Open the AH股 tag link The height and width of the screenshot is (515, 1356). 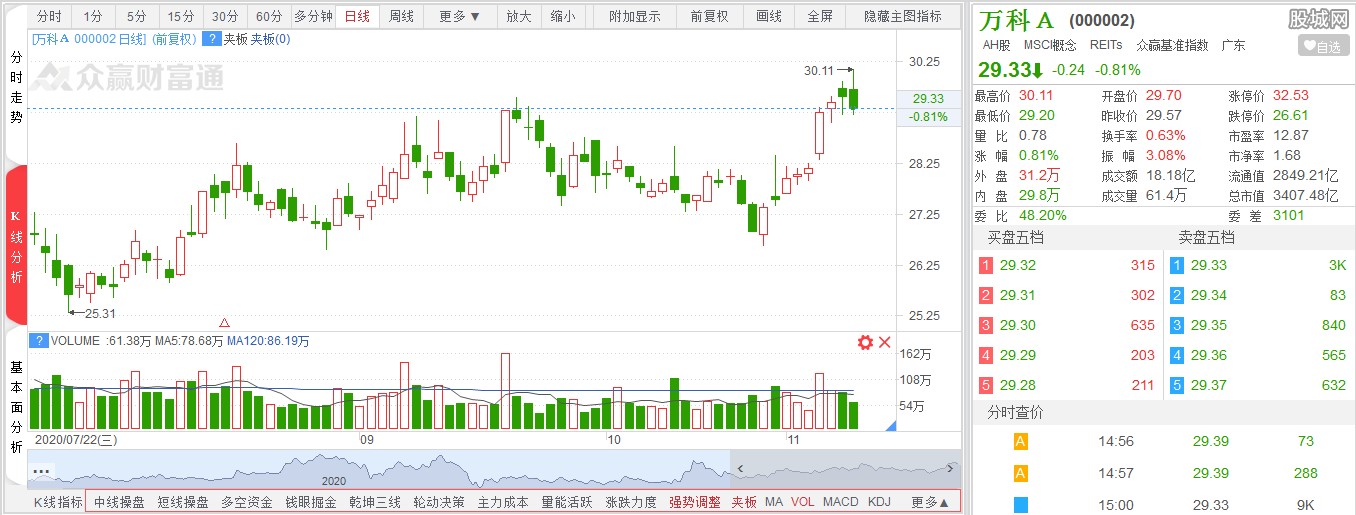tap(996, 45)
